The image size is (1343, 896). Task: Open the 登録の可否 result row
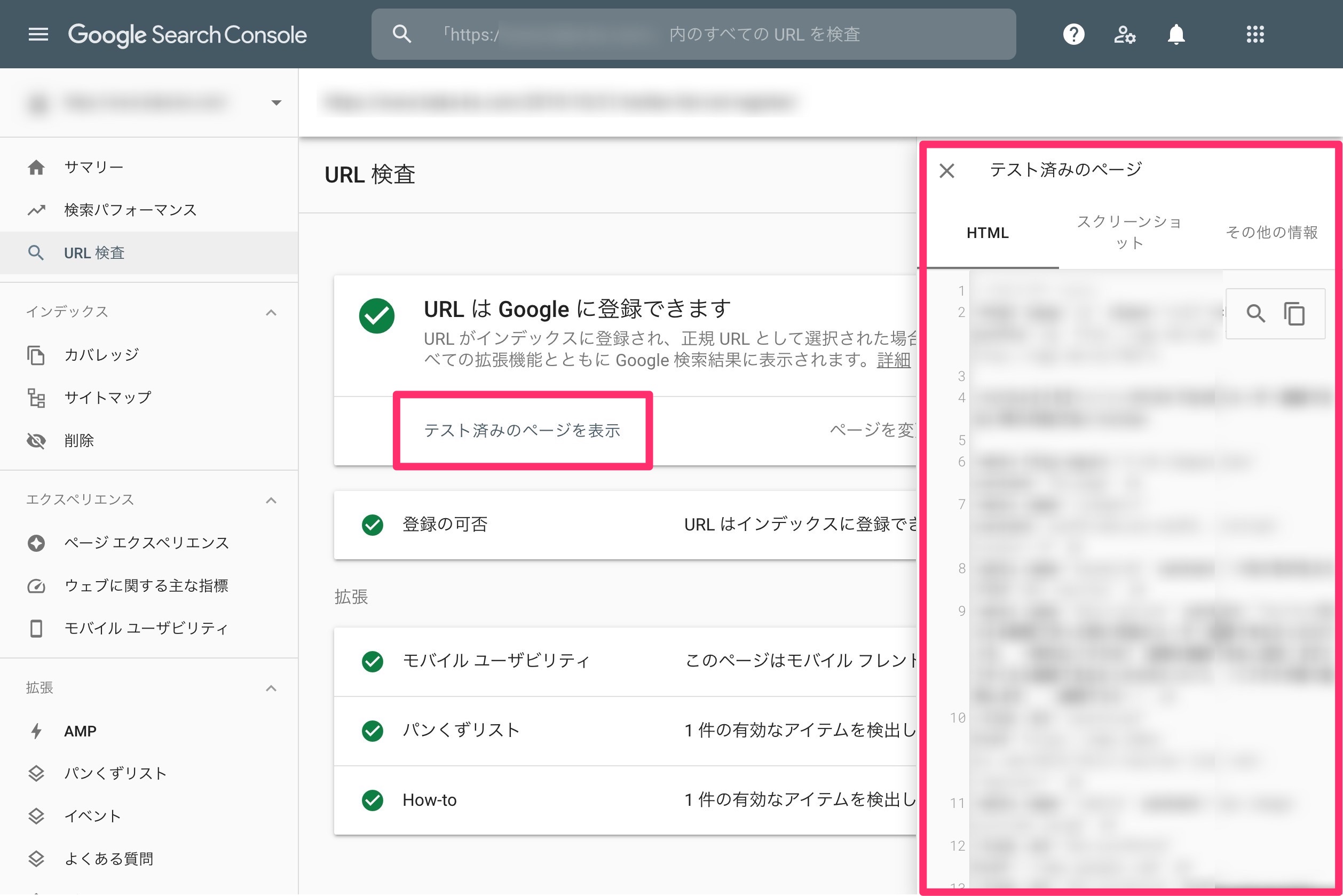pyautogui.click(x=625, y=525)
